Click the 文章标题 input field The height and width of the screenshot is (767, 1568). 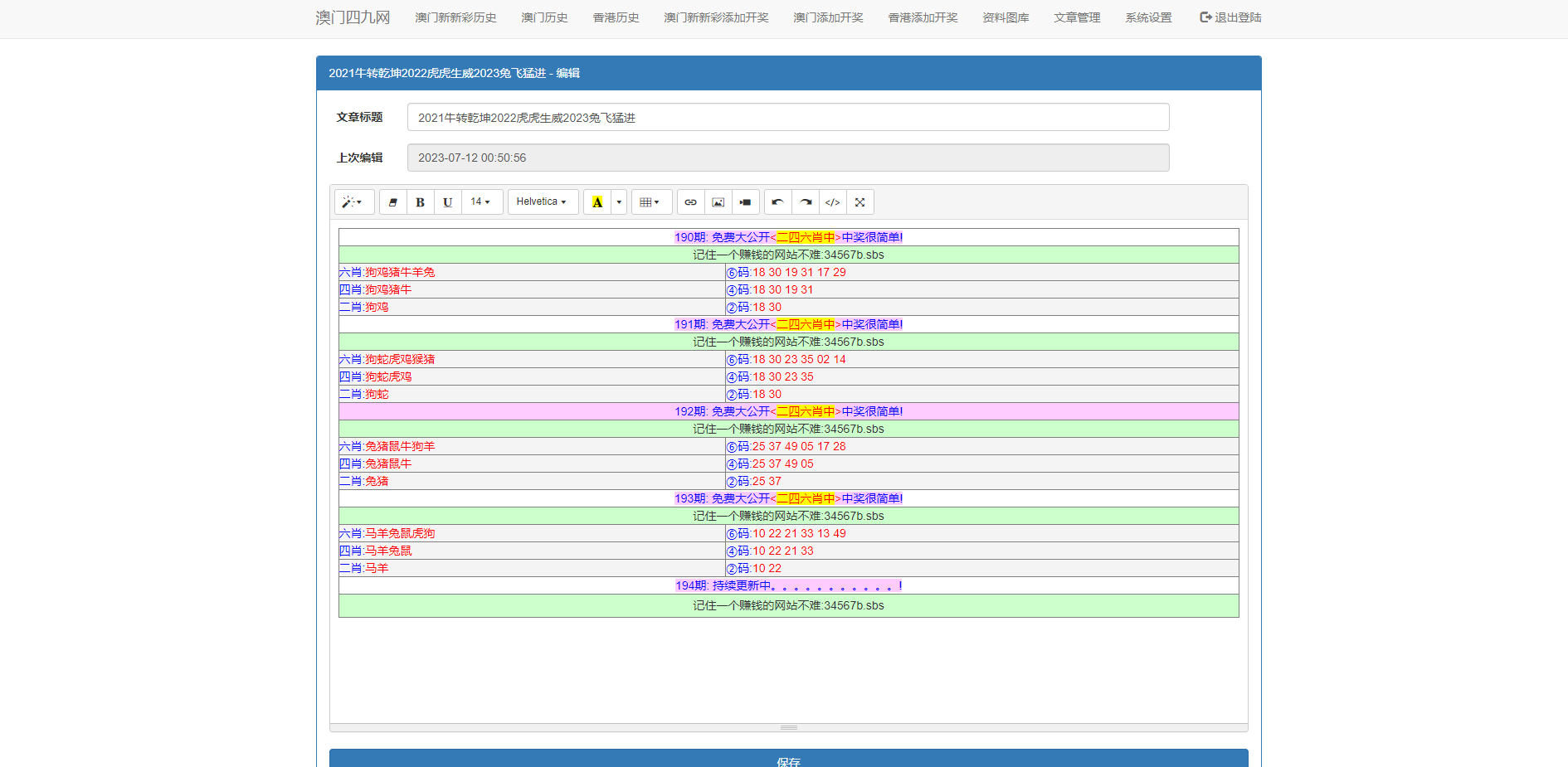pos(788,118)
